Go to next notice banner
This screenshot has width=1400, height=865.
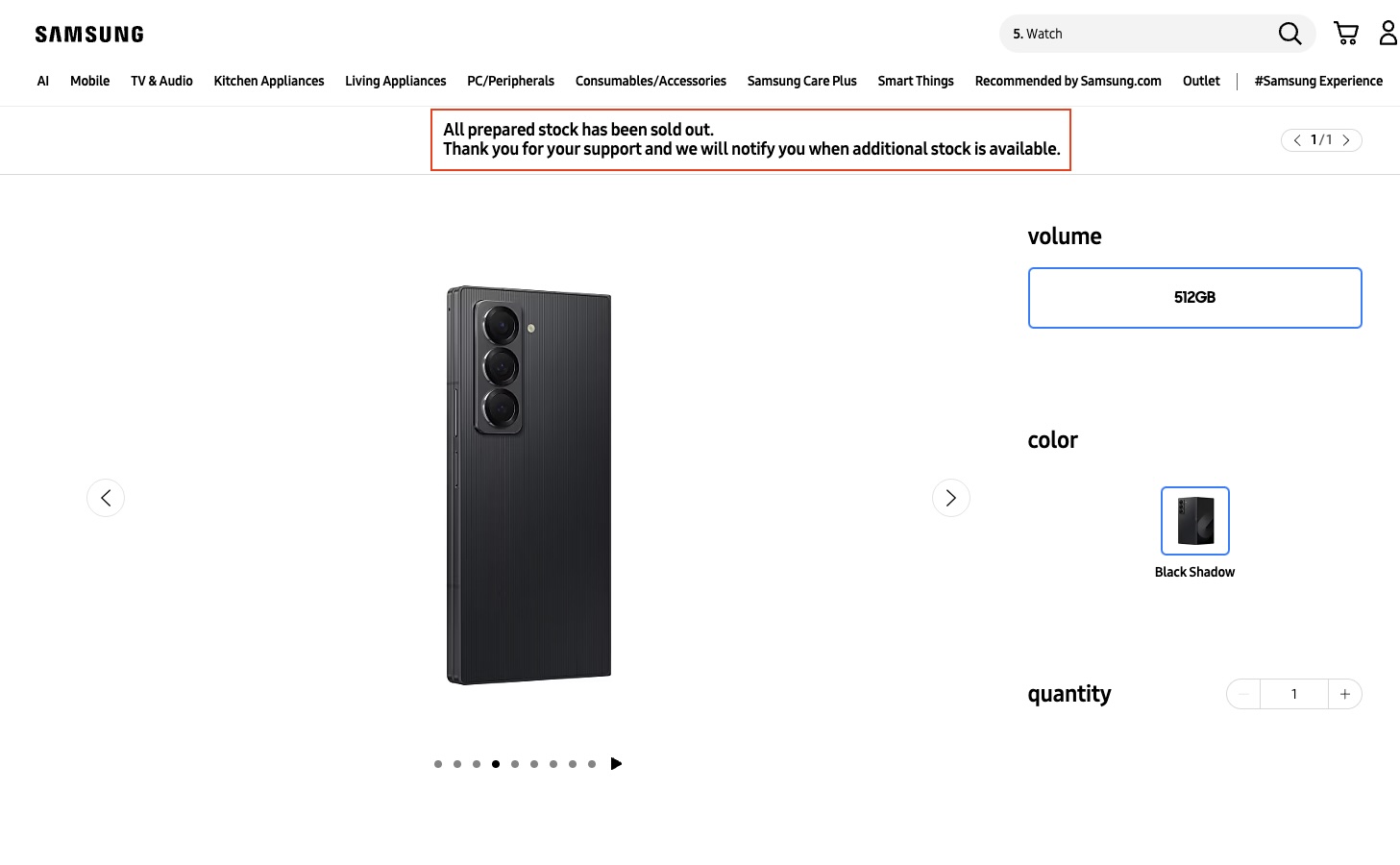pyautogui.click(x=1346, y=140)
